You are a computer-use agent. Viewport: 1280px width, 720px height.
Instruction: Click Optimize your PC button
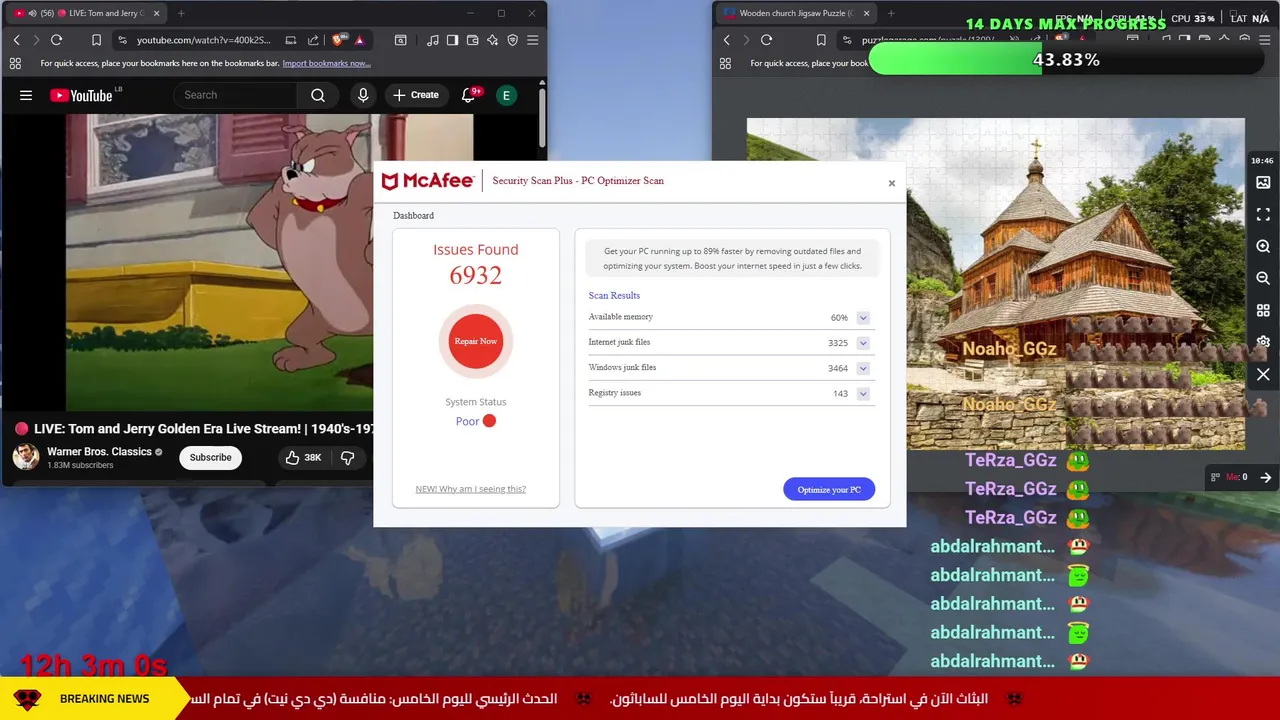(829, 489)
